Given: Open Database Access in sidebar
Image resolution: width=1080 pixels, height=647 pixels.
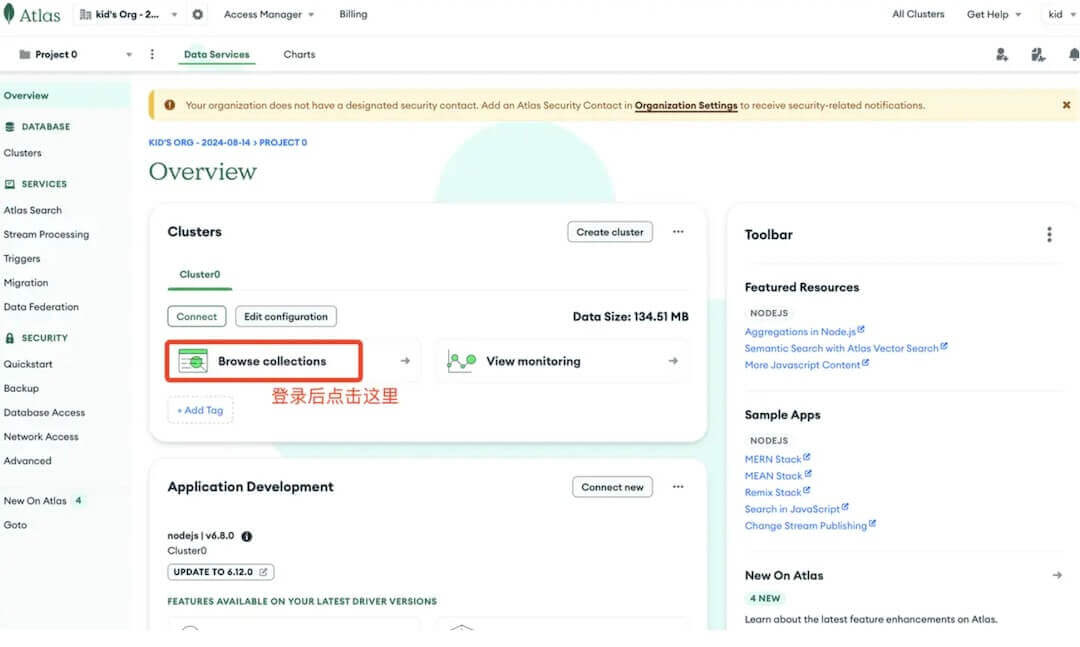Looking at the screenshot, I should [x=45, y=412].
